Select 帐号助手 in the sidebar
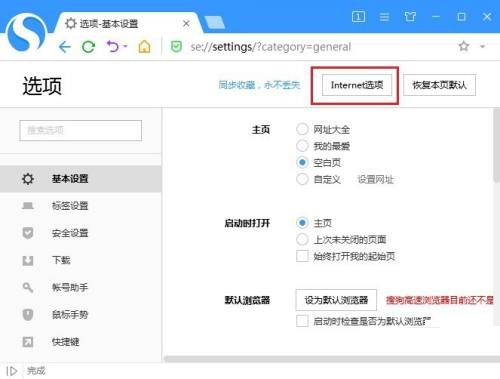 (x=81, y=287)
